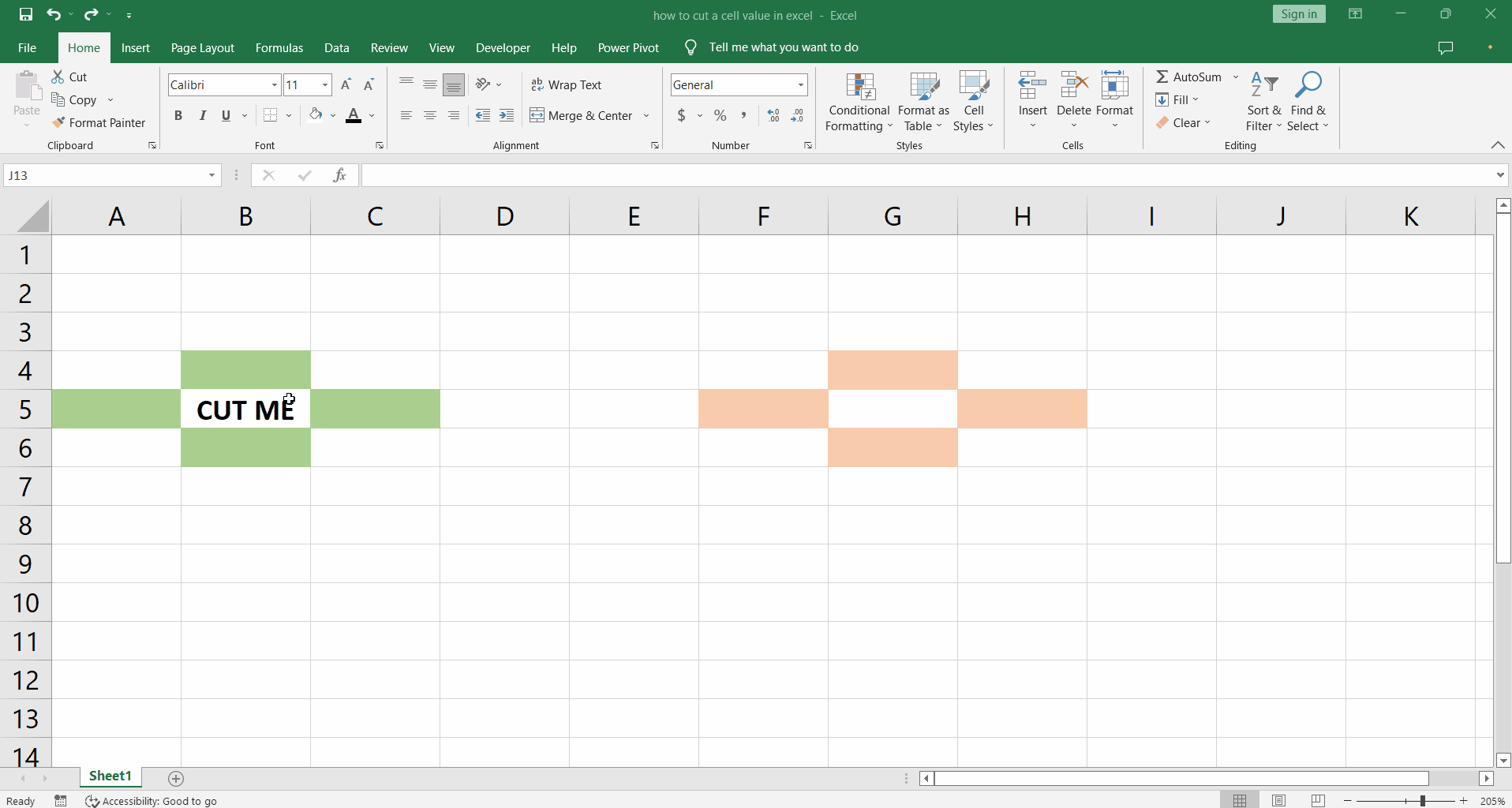Click the Format as Table button
The width and height of the screenshot is (1512, 808).
[x=923, y=102]
